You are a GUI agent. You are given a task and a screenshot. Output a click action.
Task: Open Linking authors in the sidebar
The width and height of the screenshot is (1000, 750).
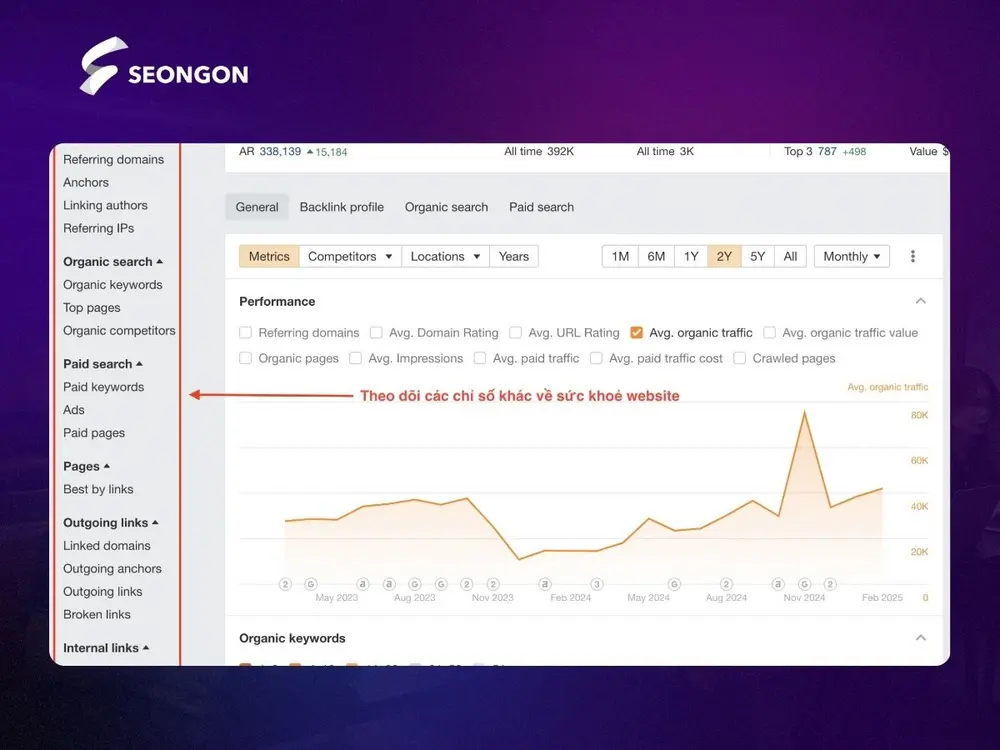point(105,205)
